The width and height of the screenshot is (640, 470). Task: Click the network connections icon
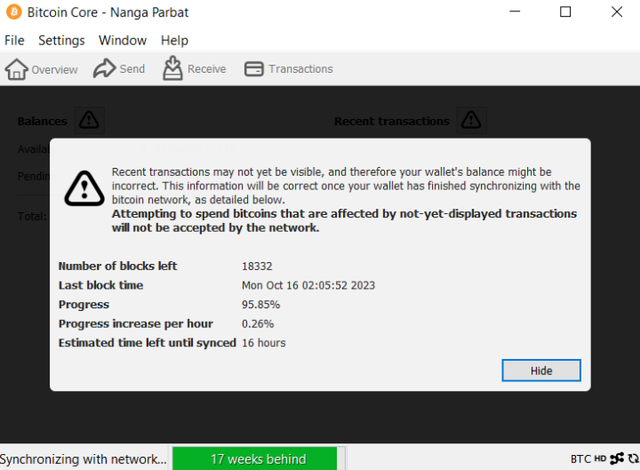click(x=617, y=459)
